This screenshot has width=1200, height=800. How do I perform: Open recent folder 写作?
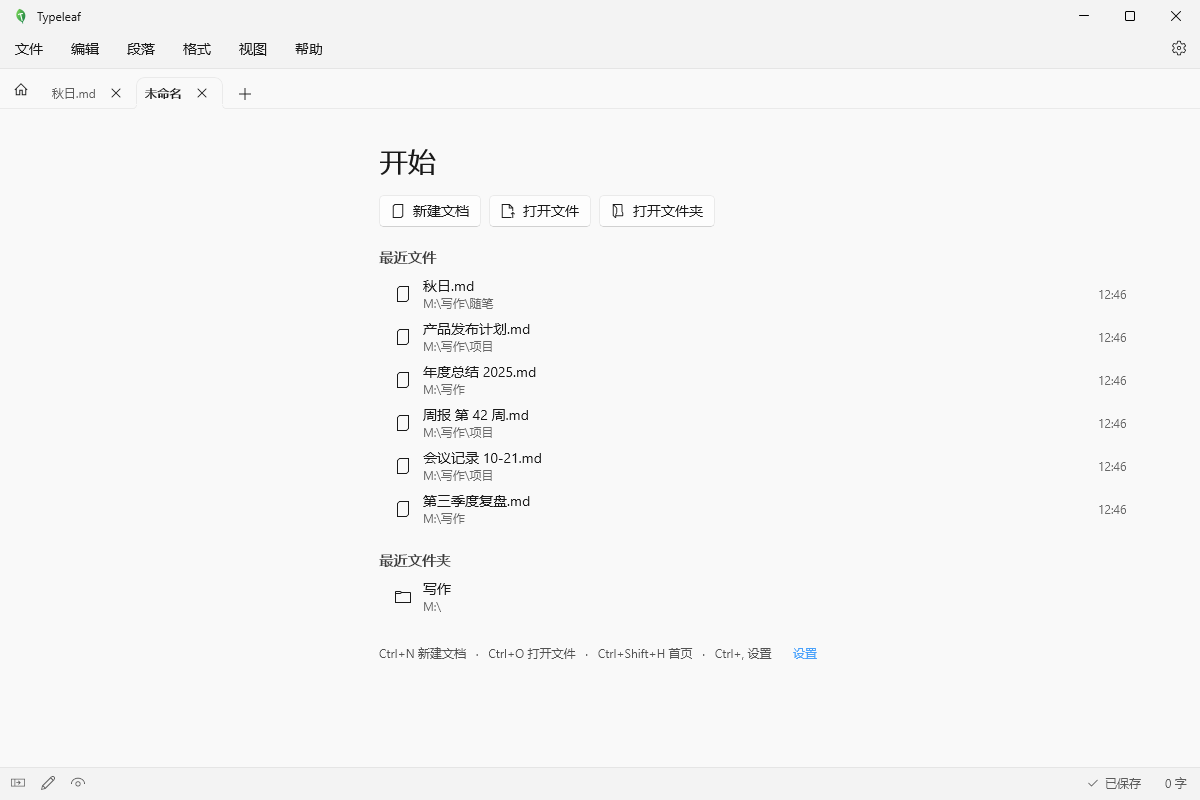coord(761,597)
